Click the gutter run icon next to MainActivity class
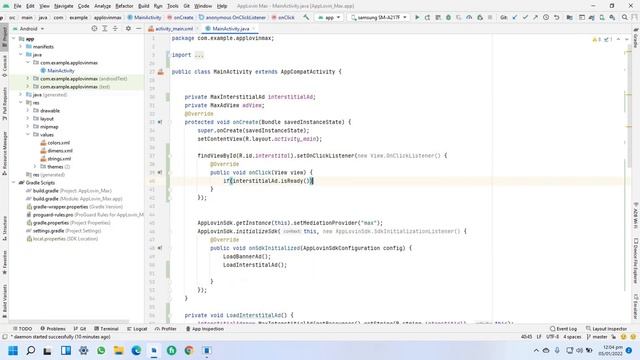 (160, 72)
